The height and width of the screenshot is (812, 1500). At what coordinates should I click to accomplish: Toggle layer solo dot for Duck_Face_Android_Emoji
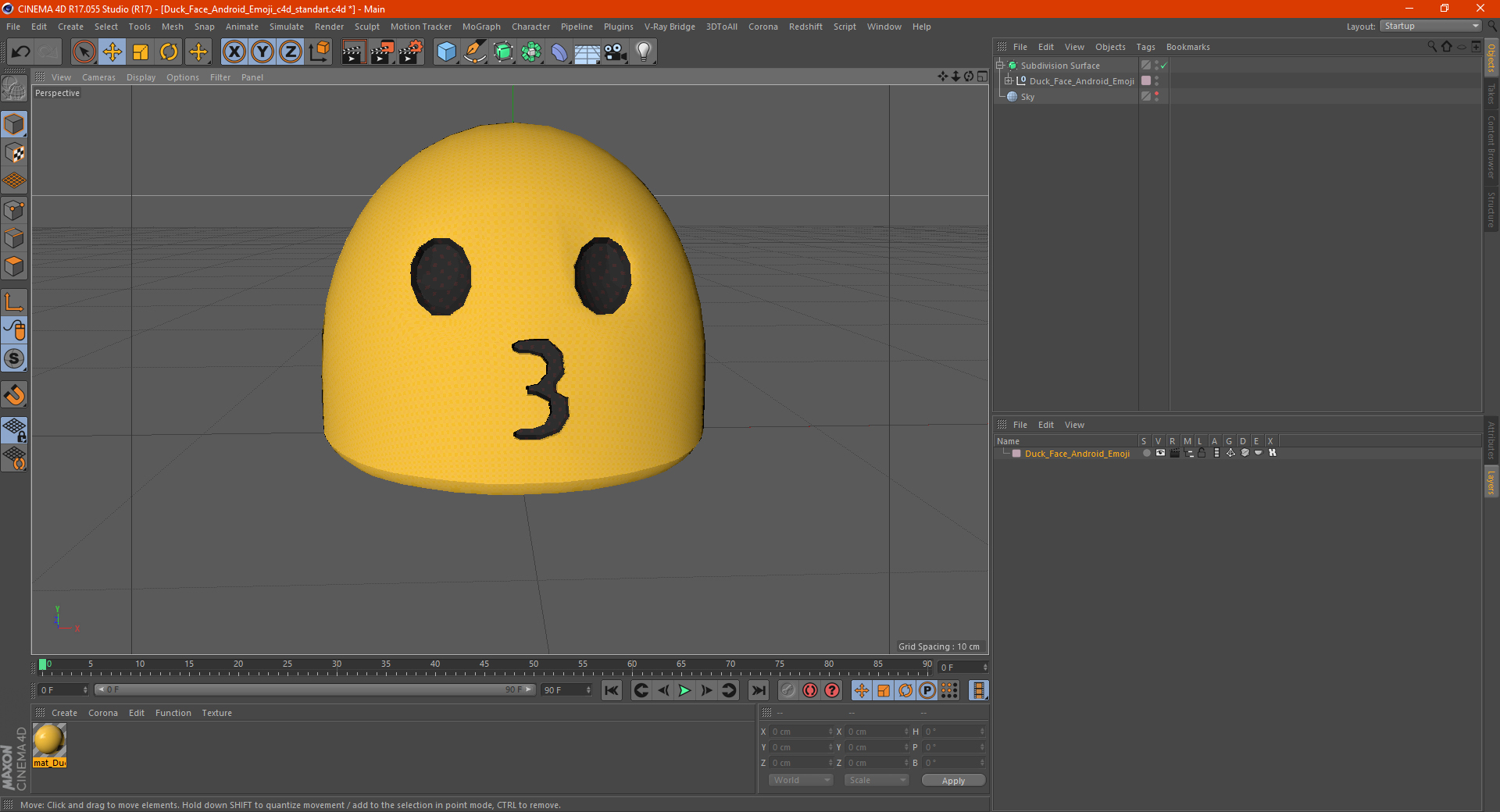tap(1146, 453)
